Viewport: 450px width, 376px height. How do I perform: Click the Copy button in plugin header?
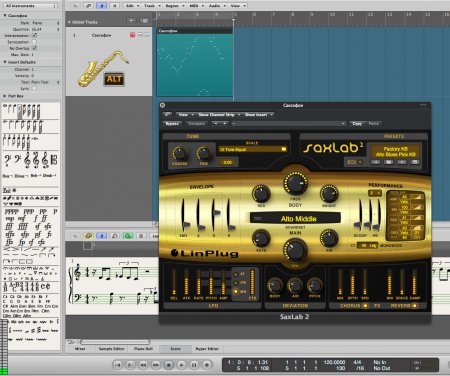[x=357, y=123]
